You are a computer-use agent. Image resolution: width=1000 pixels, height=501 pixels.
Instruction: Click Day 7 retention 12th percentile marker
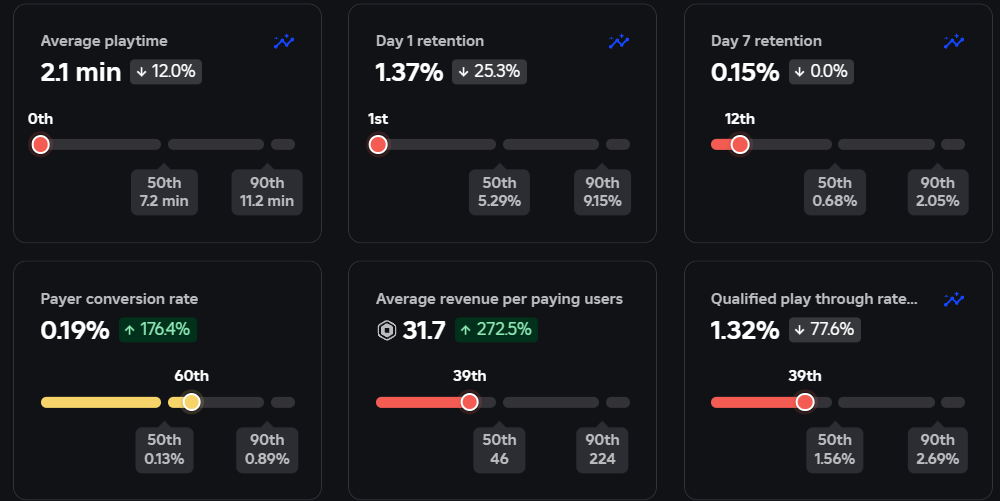[740, 145]
